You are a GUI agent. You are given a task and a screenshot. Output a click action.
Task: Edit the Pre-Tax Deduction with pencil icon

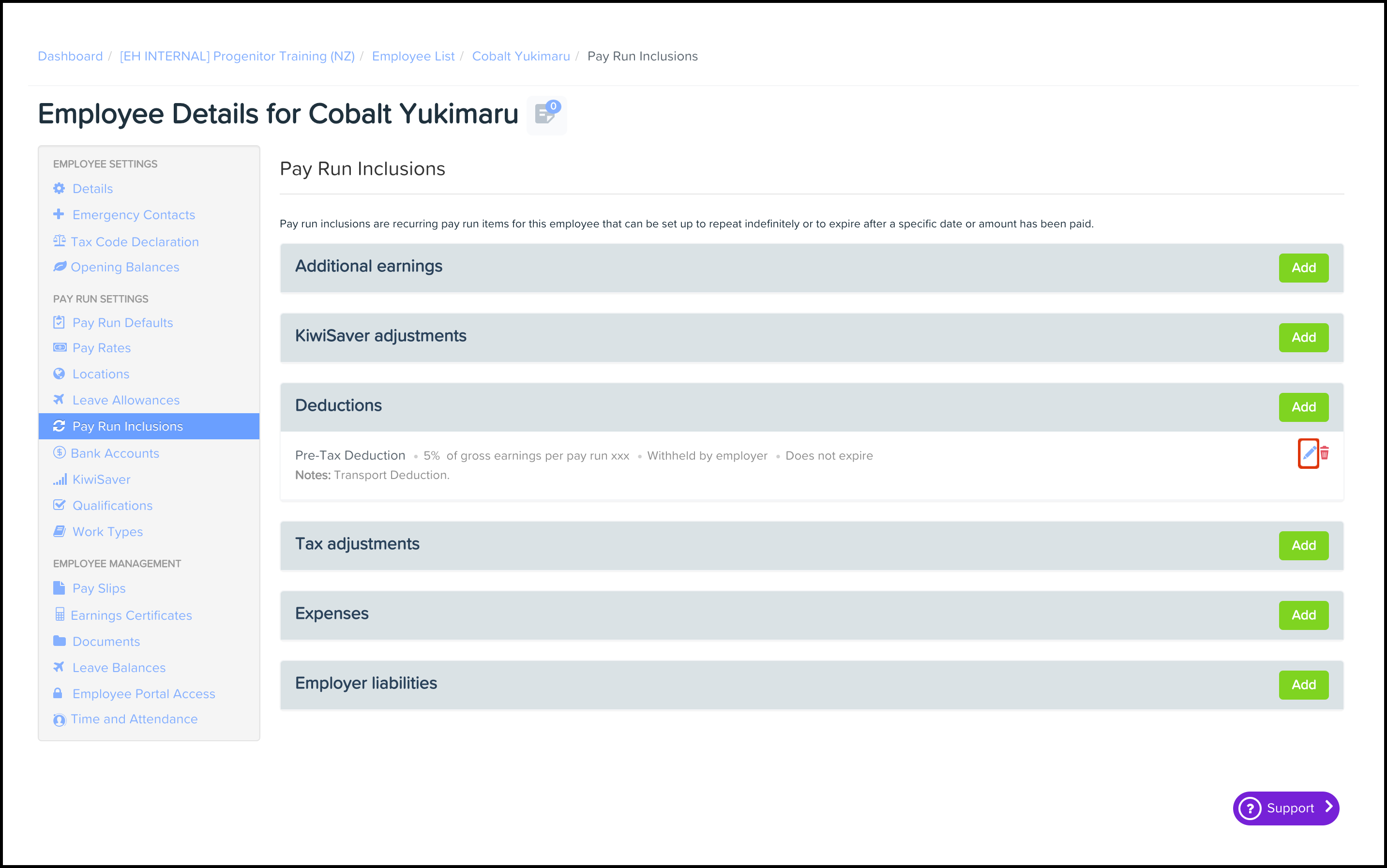click(x=1308, y=453)
